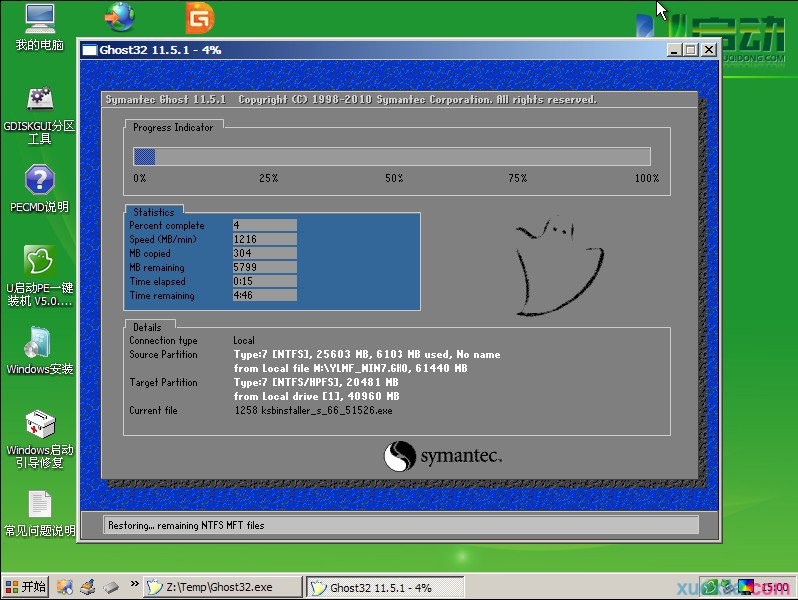The image size is (798, 600).
Task: Maximize the Ghost32 window
Action: [x=691, y=50]
